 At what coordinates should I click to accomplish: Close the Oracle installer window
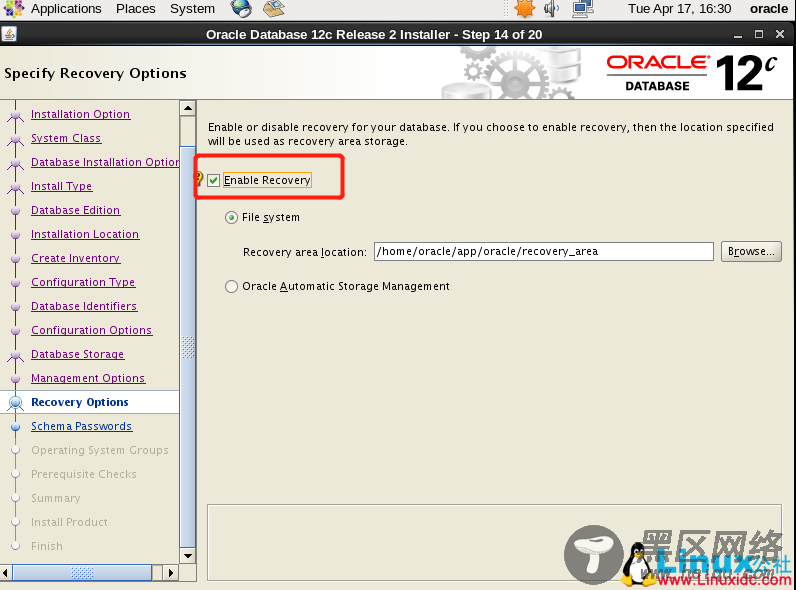[x=780, y=34]
